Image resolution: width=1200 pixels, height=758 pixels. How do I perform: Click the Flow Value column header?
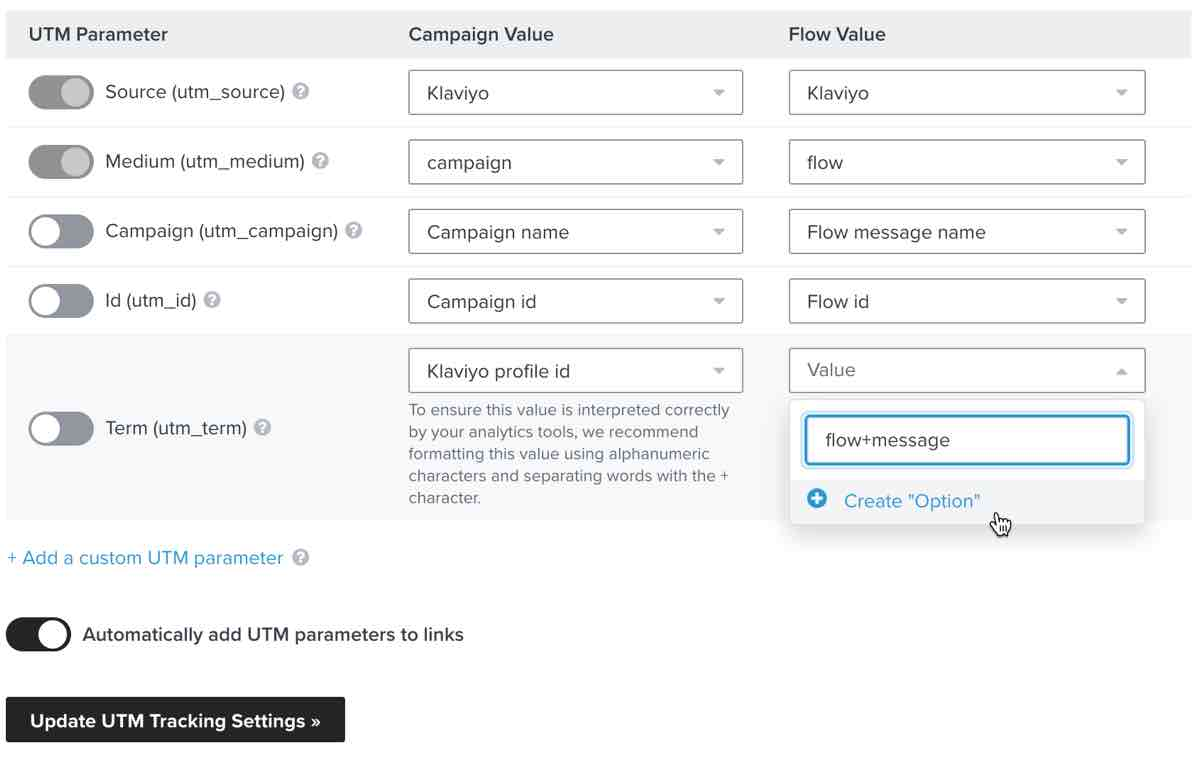coord(837,34)
